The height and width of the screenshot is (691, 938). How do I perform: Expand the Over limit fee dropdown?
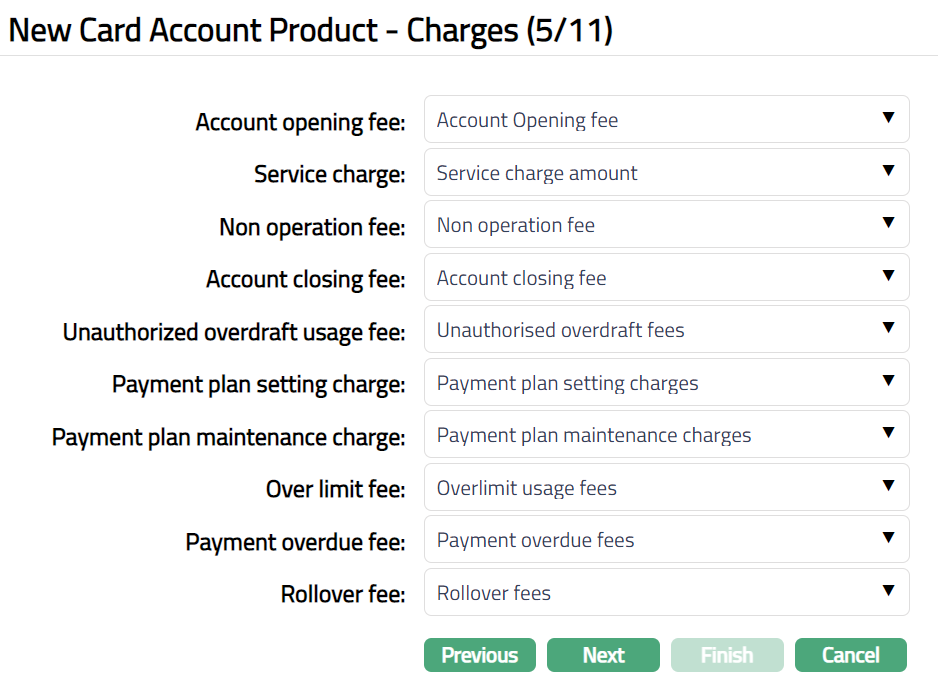coord(666,488)
